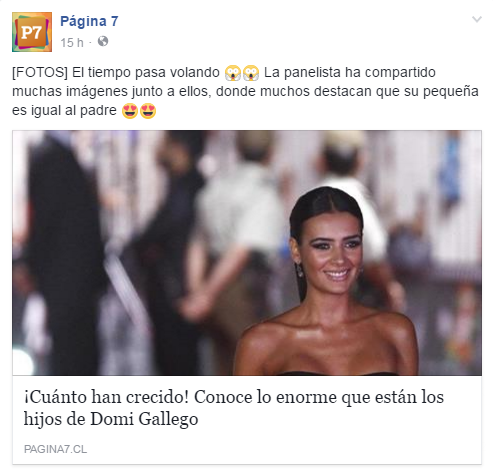Click the first heart-eyes emoji
Image resolution: width=493 pixels, height=476 pixels.
(x=130, y=111)
